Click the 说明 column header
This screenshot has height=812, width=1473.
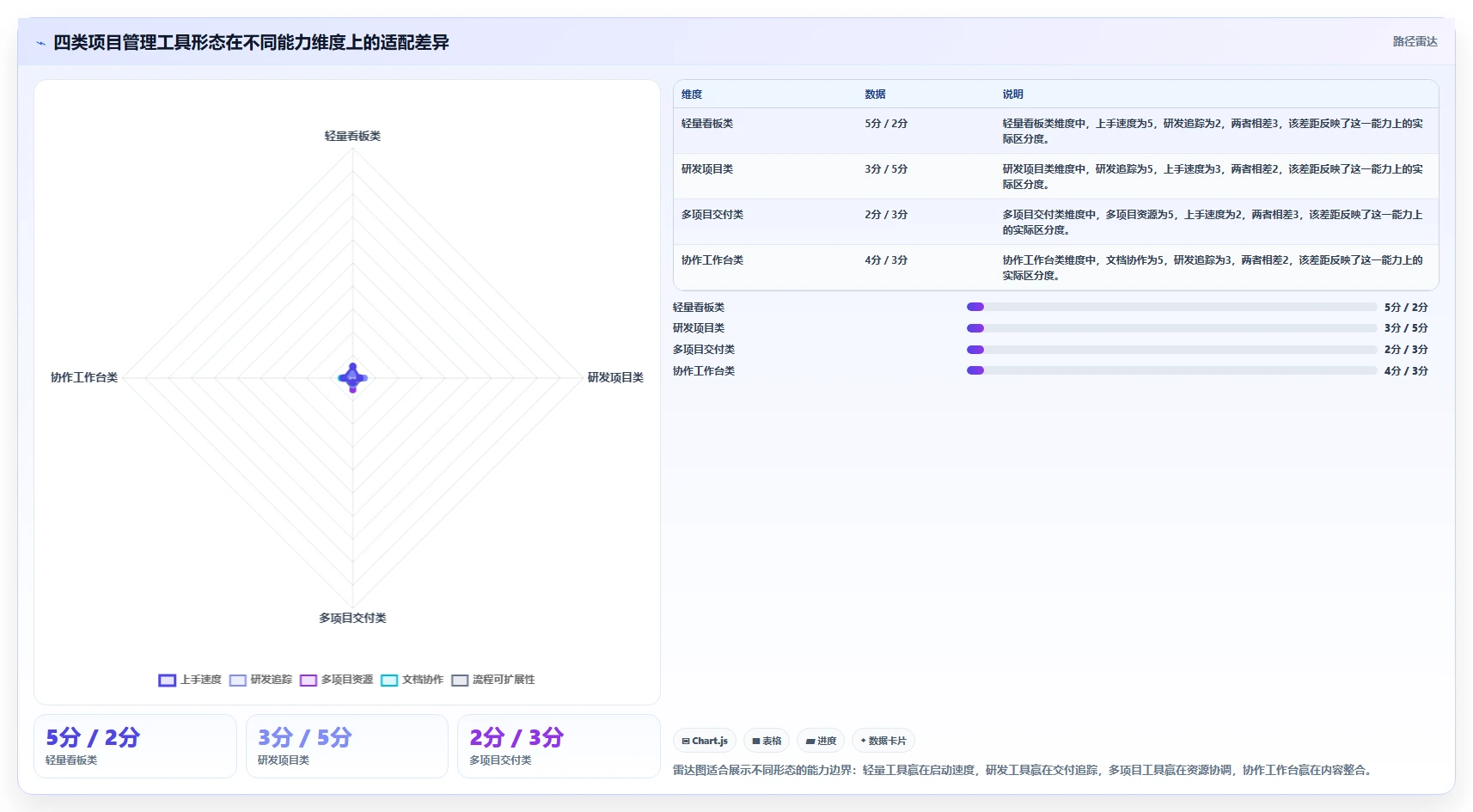point(1012,95)
